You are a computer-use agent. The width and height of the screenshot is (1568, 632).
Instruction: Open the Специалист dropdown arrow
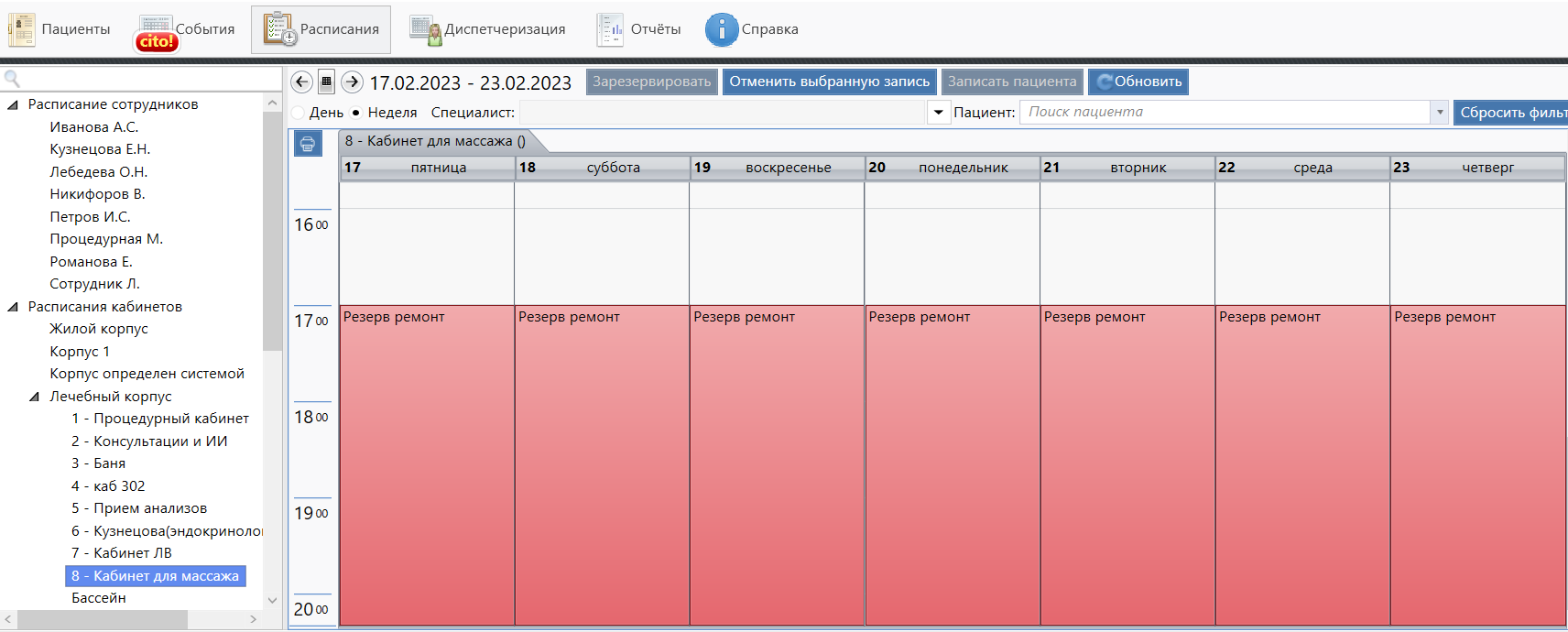click(938, 113)
